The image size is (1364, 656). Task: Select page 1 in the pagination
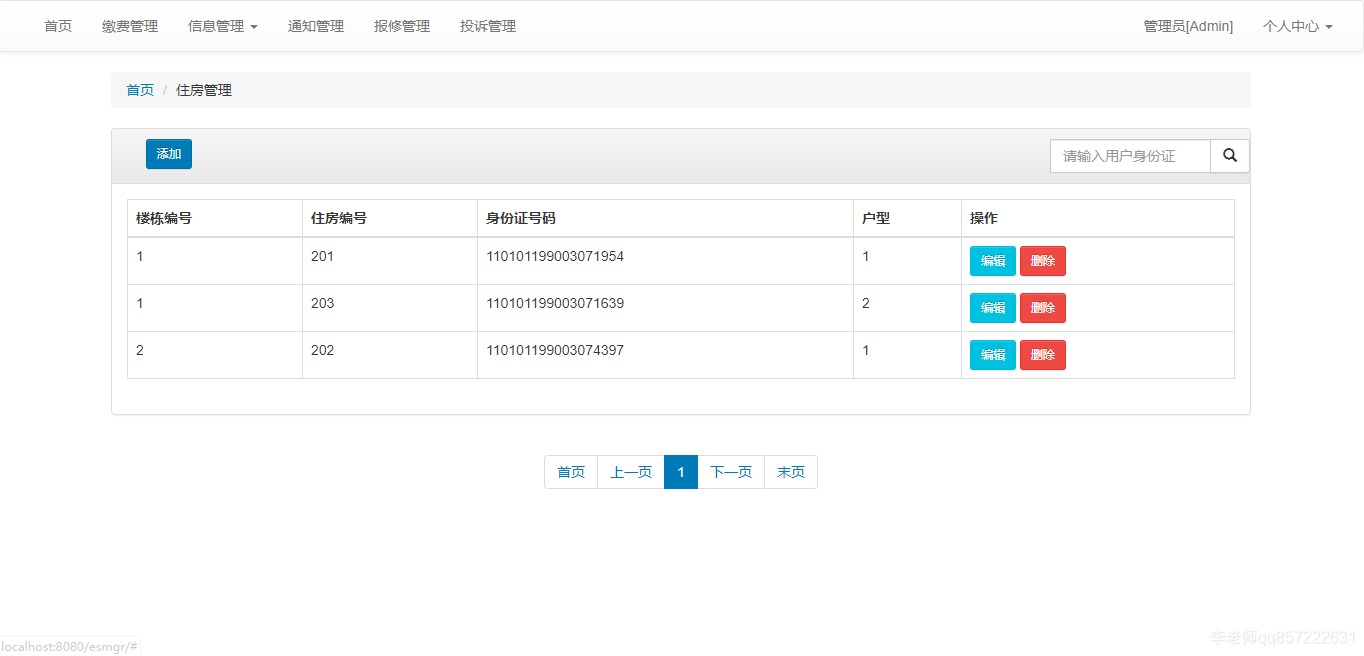point(680,471)
